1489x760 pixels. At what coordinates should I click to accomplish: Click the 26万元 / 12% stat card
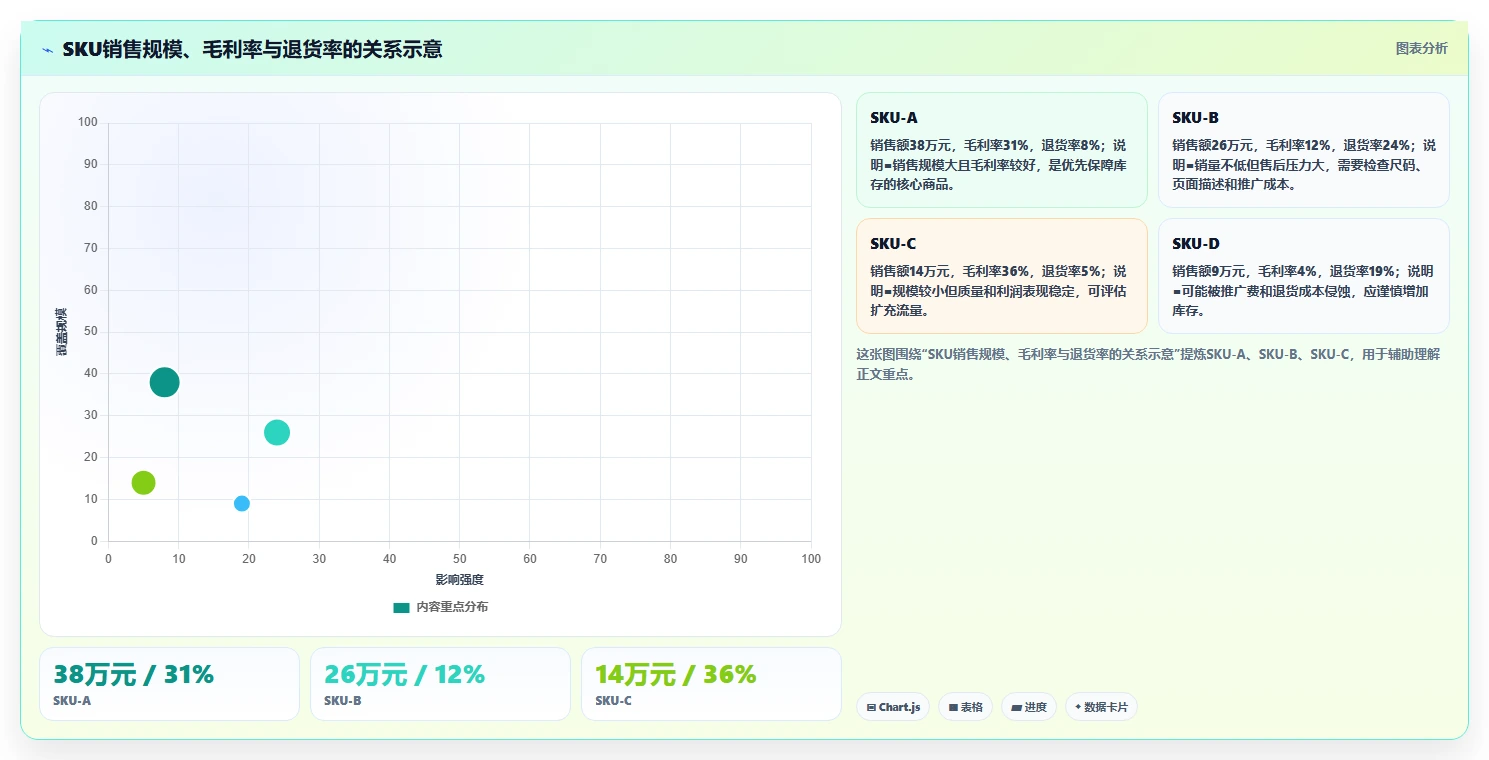click(440, 684)
